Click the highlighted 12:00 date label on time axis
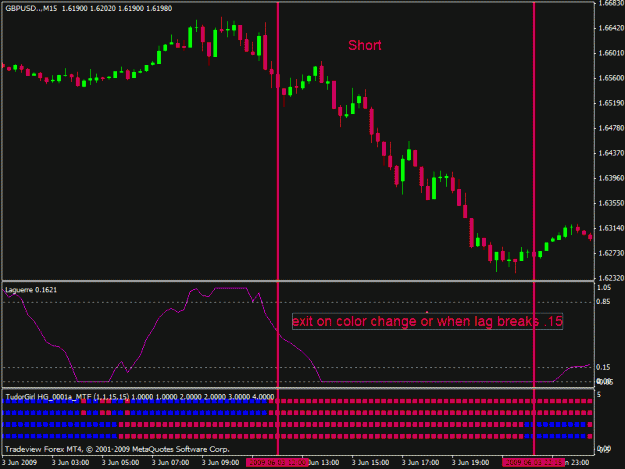The height and width of the screenshot is (469, 625). pyautogui.click(x=277, y=462)
